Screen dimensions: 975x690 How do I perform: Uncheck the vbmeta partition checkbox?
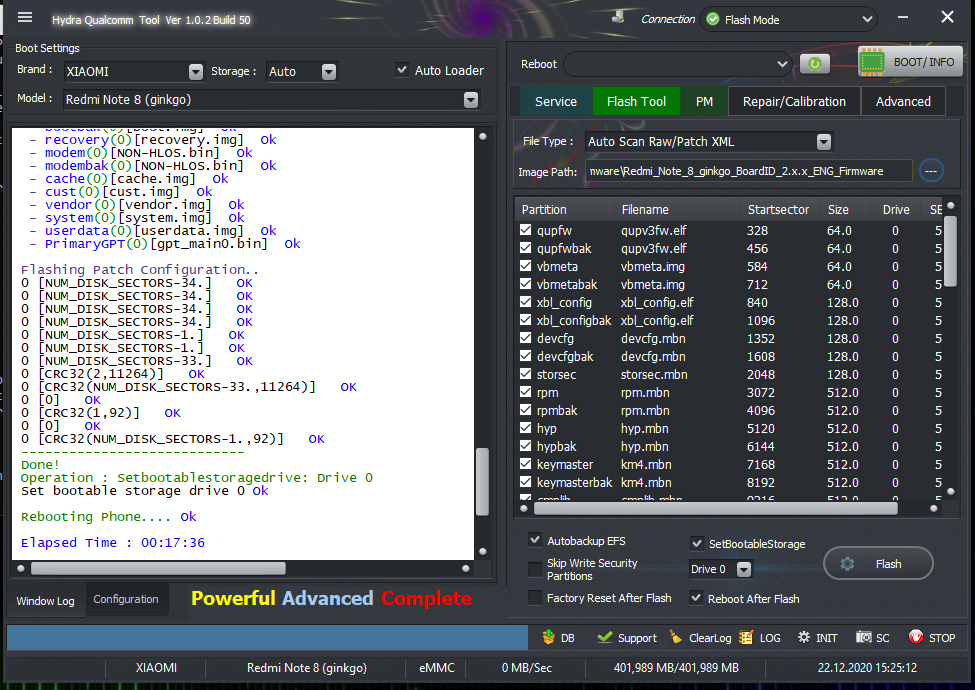(525, 266)
